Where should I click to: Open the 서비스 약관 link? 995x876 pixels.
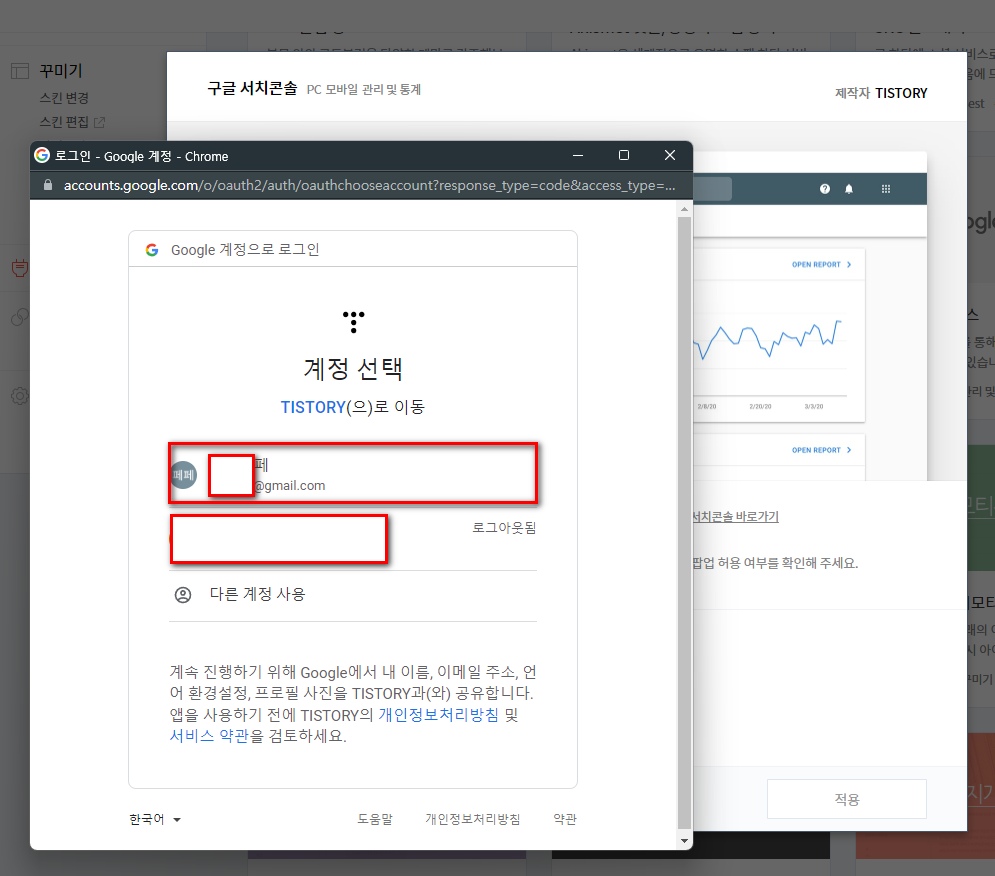click(x=209, y=736)
